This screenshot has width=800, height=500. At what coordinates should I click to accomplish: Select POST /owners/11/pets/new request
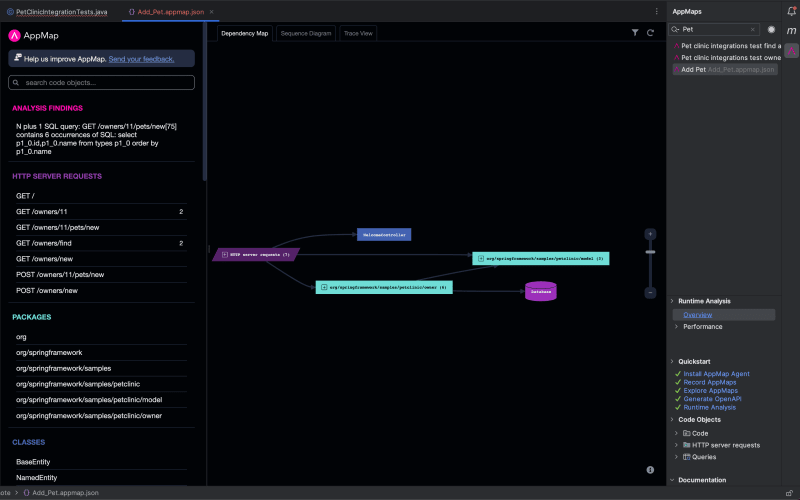(x=101, y=274)
